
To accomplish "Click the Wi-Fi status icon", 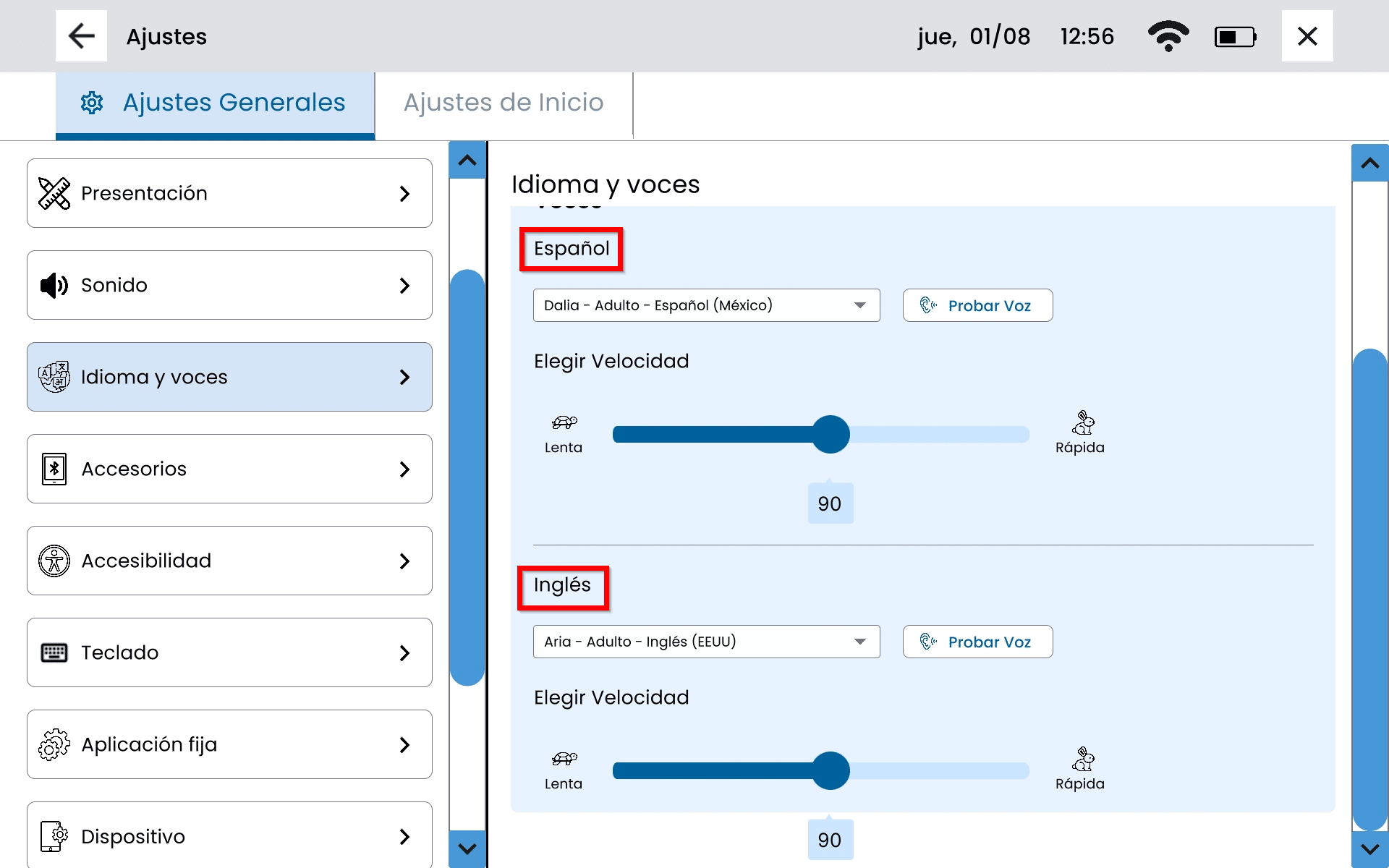I will tap(1168, 36).
